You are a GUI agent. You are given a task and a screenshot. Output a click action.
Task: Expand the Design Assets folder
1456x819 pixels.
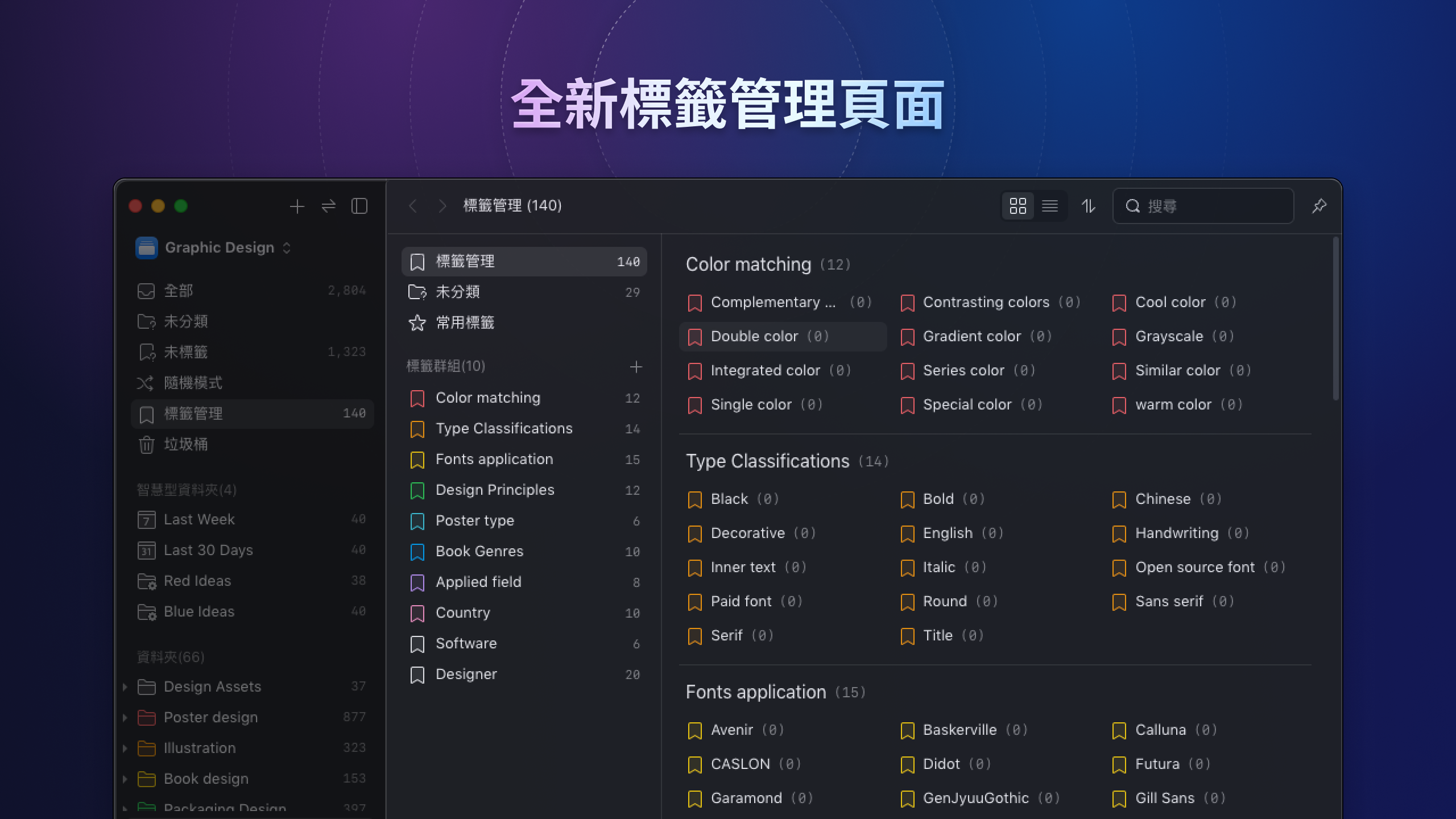point(126,686)
